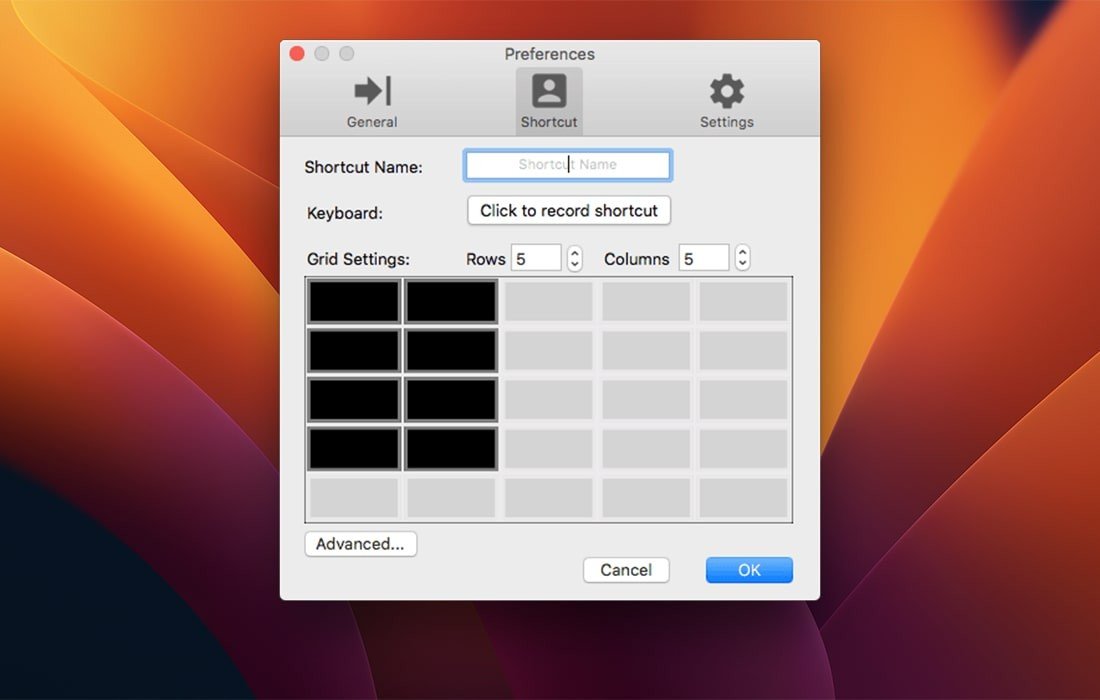Decrease Rows with the stepper down arrow
Screen dimensions: 1100x700
tap(575, 265)
